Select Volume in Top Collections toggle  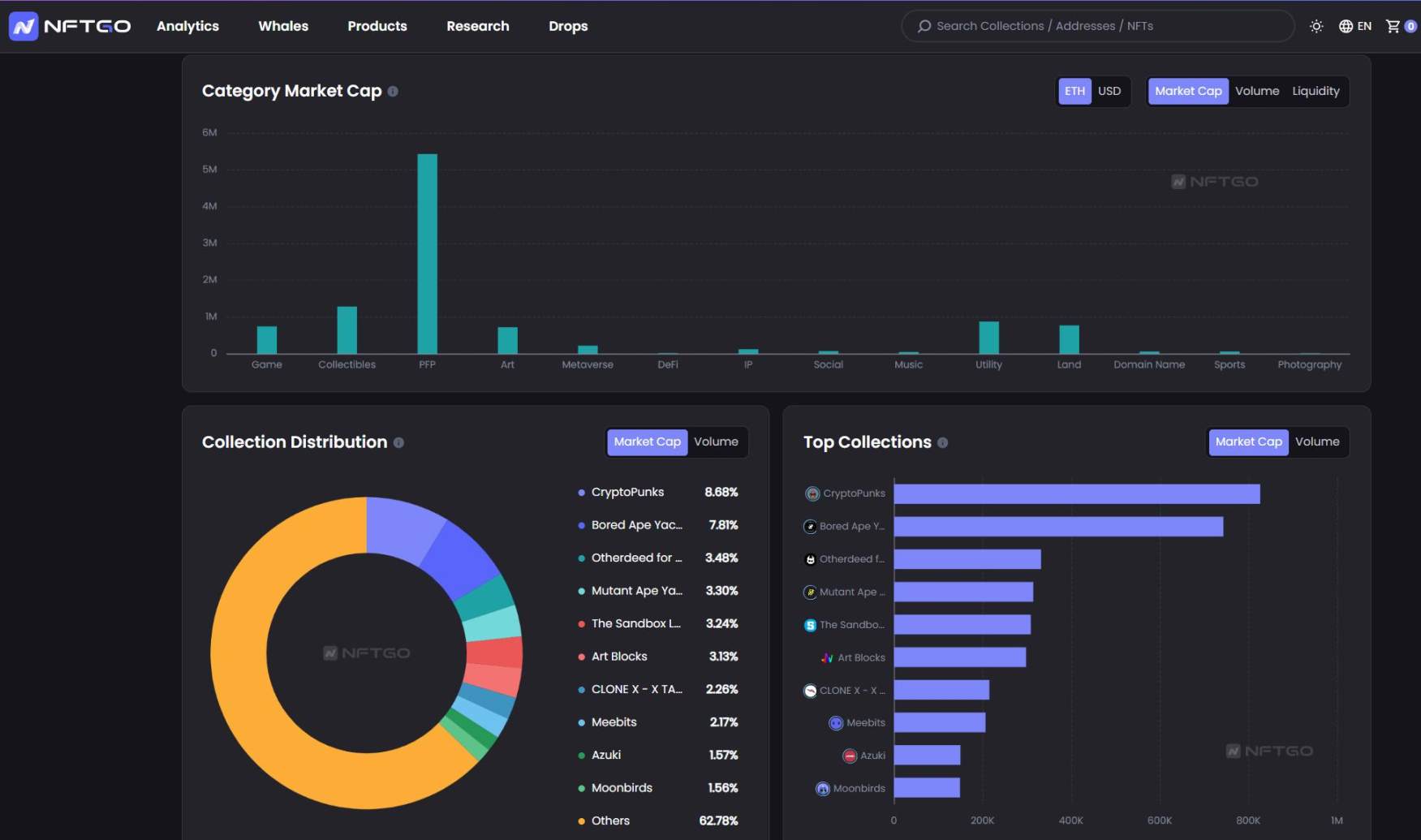(1316, 442)
